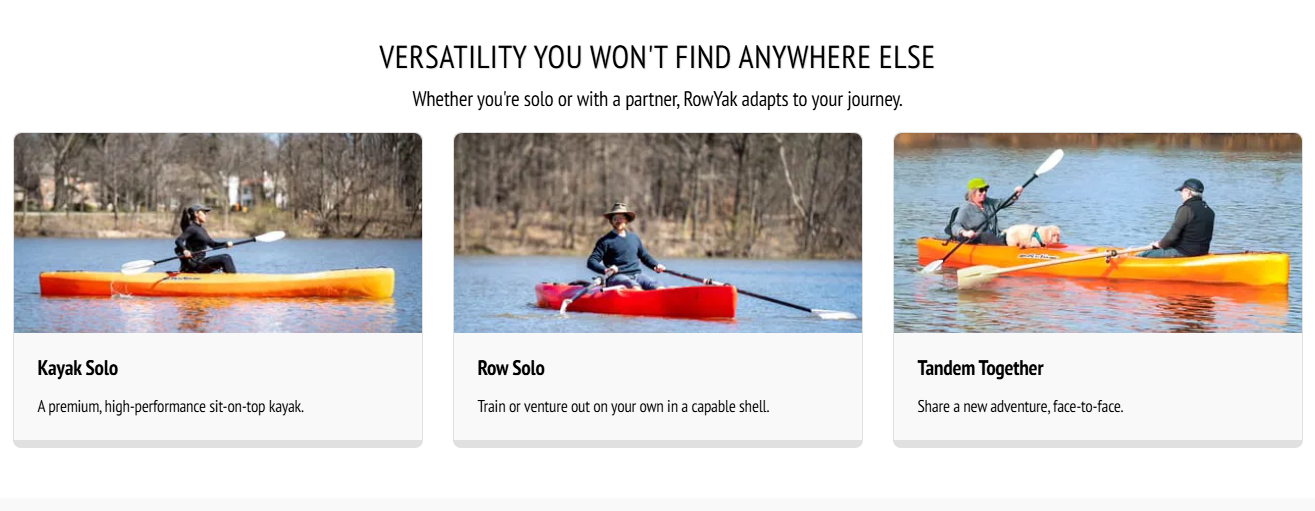Image resolution: width=1315 pixels, height=511 pixels.
Task: Click "Share a new adventure, face-to-face" text
Action: click(x=1020, y=407)
